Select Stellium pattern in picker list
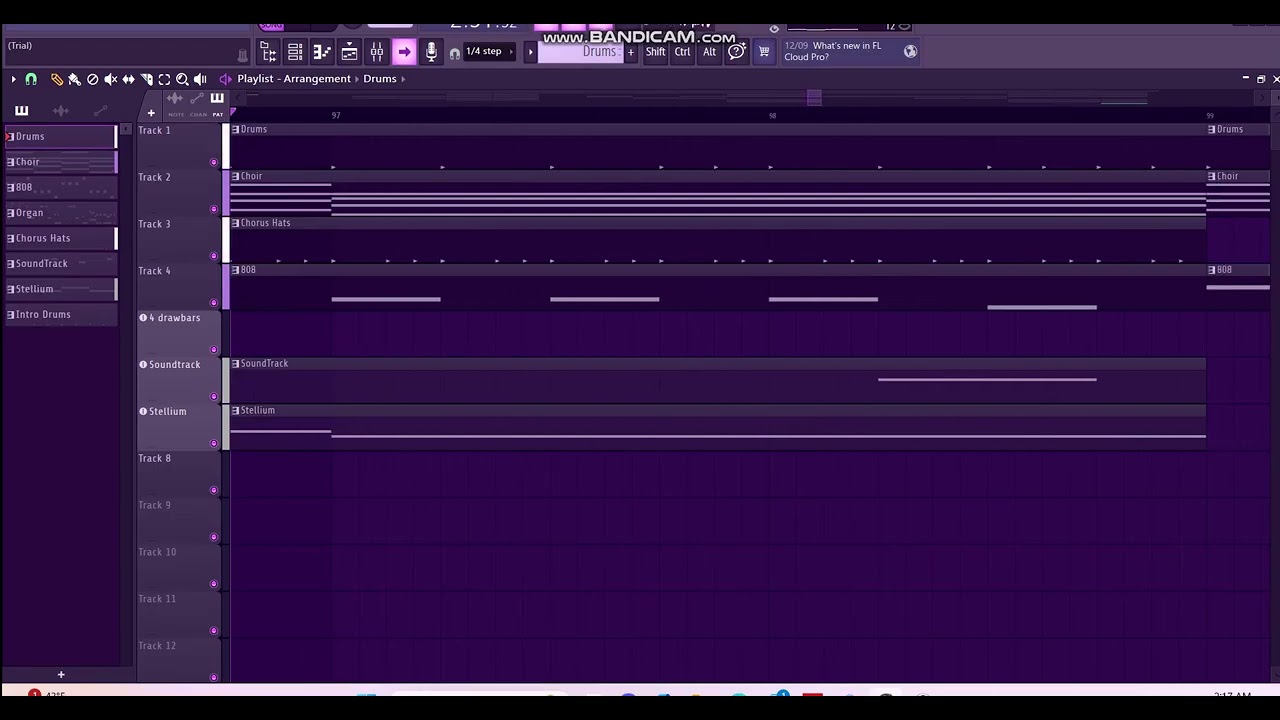1280x720 pixels. (61, 289)
